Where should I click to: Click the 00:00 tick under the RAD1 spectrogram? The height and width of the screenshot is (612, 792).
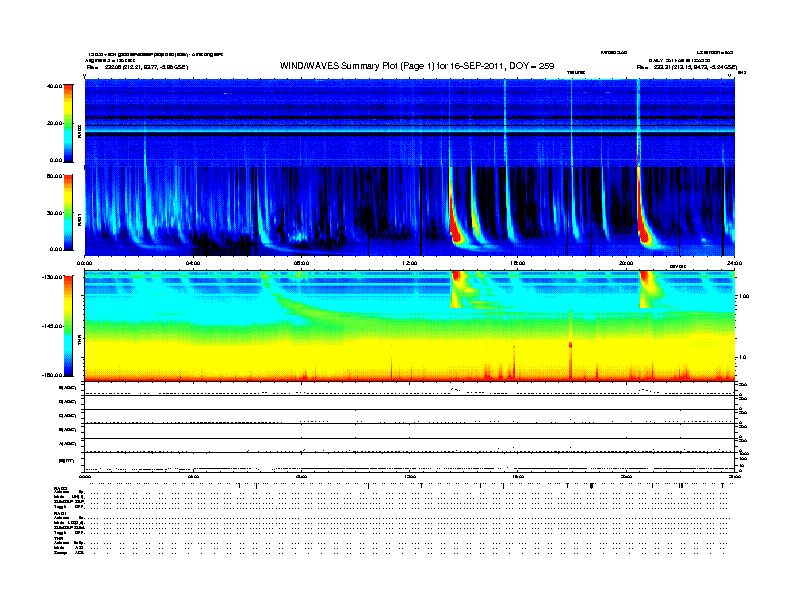(x=84, y=263)
